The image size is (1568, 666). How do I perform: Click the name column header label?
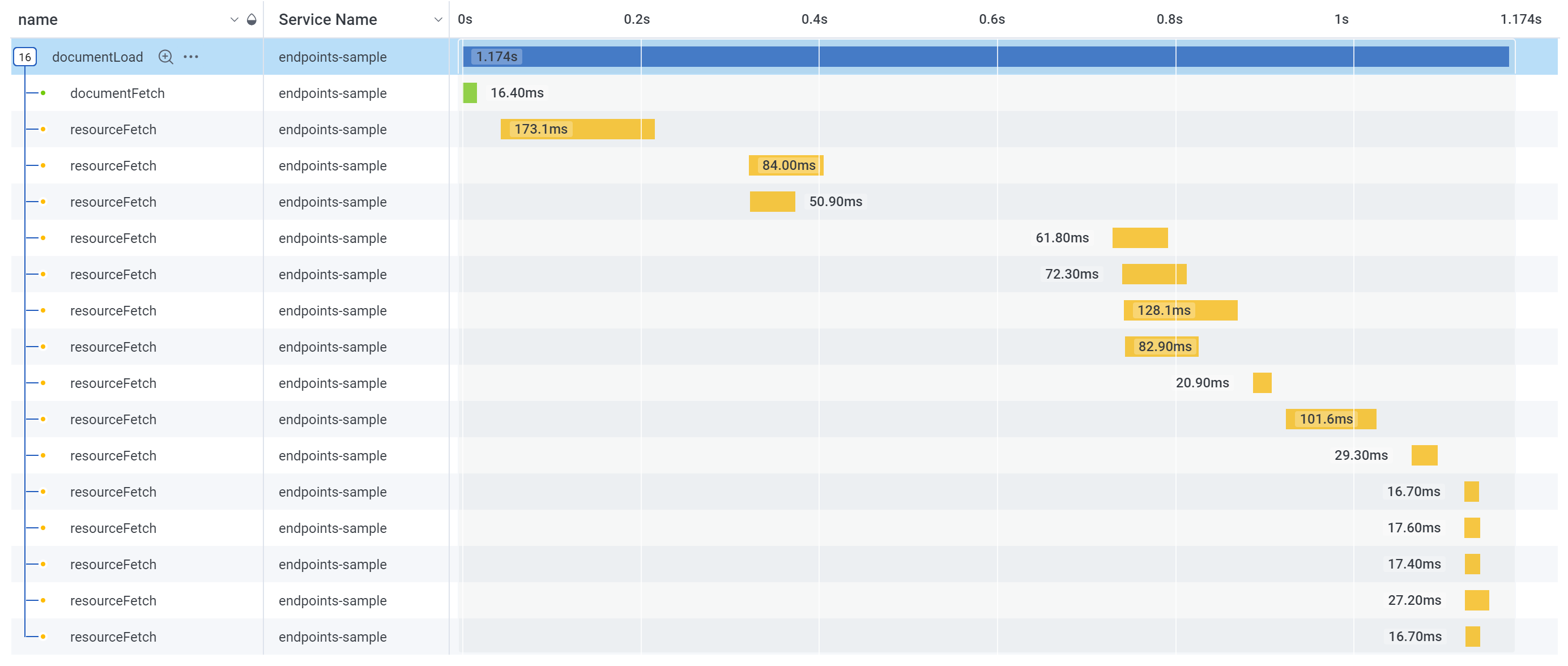coord(38,19)
